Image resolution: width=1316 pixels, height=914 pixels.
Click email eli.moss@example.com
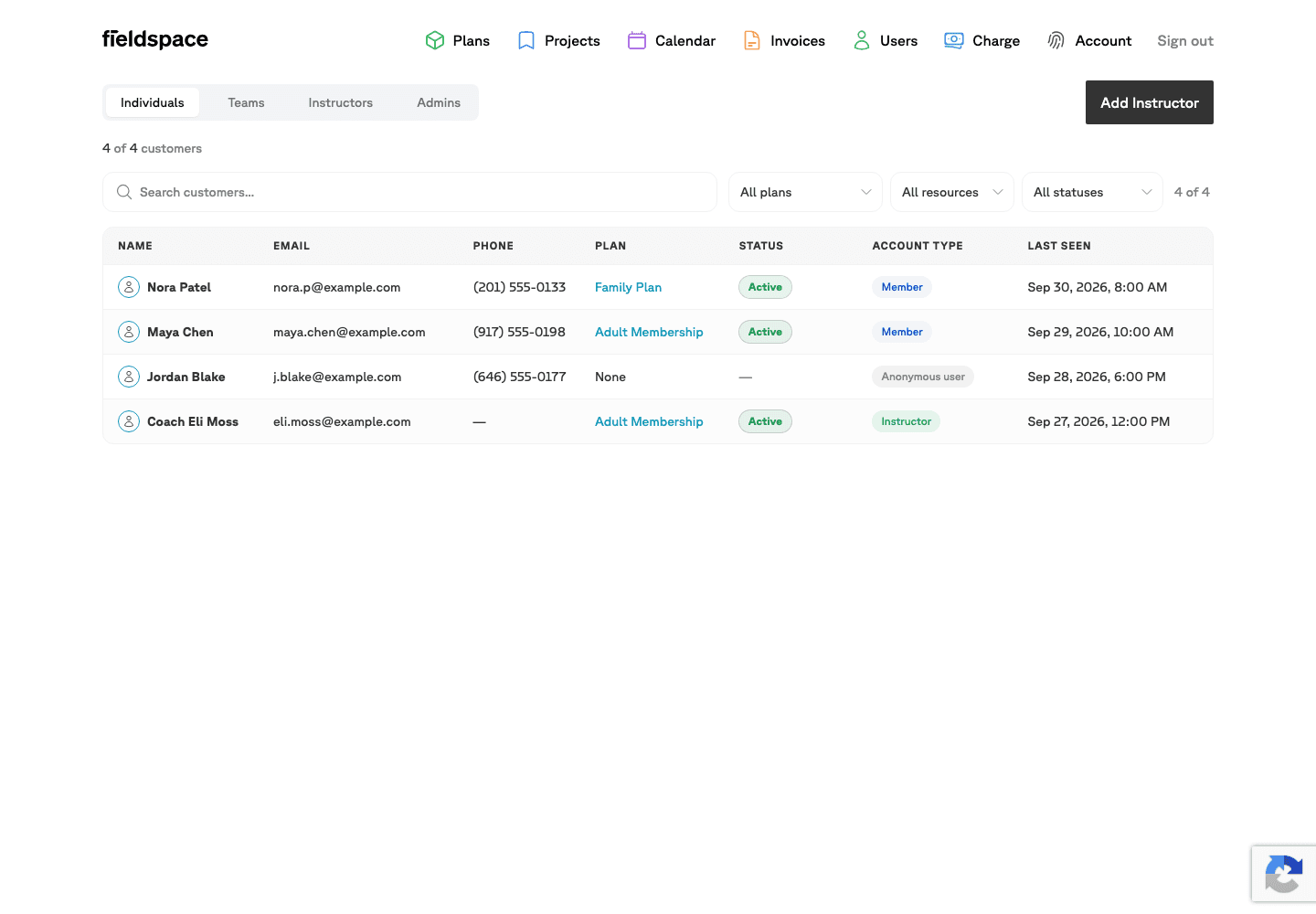(342, 421)
